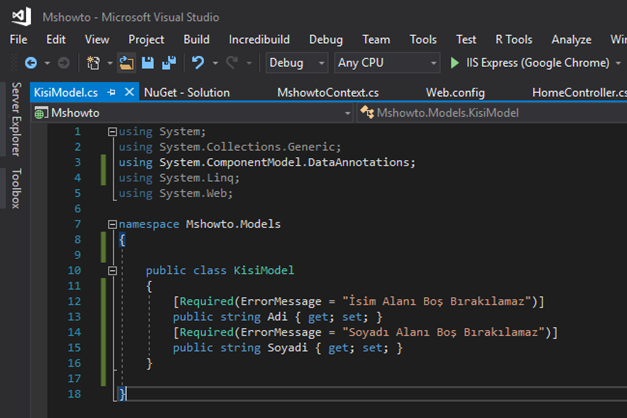The height and width of the screenshot is (418, 627).
Task: Open the Project menu
Action: click(146, 40)
